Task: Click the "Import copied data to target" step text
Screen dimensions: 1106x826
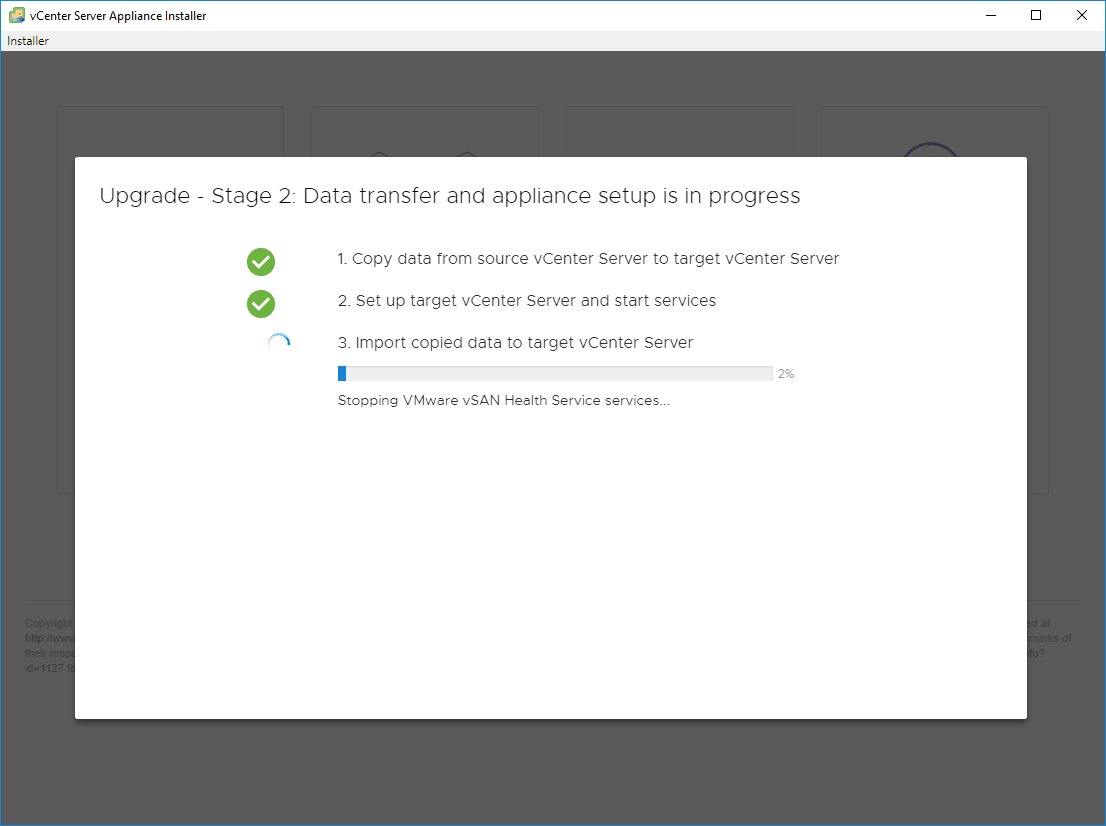Action: coord(515,343)
